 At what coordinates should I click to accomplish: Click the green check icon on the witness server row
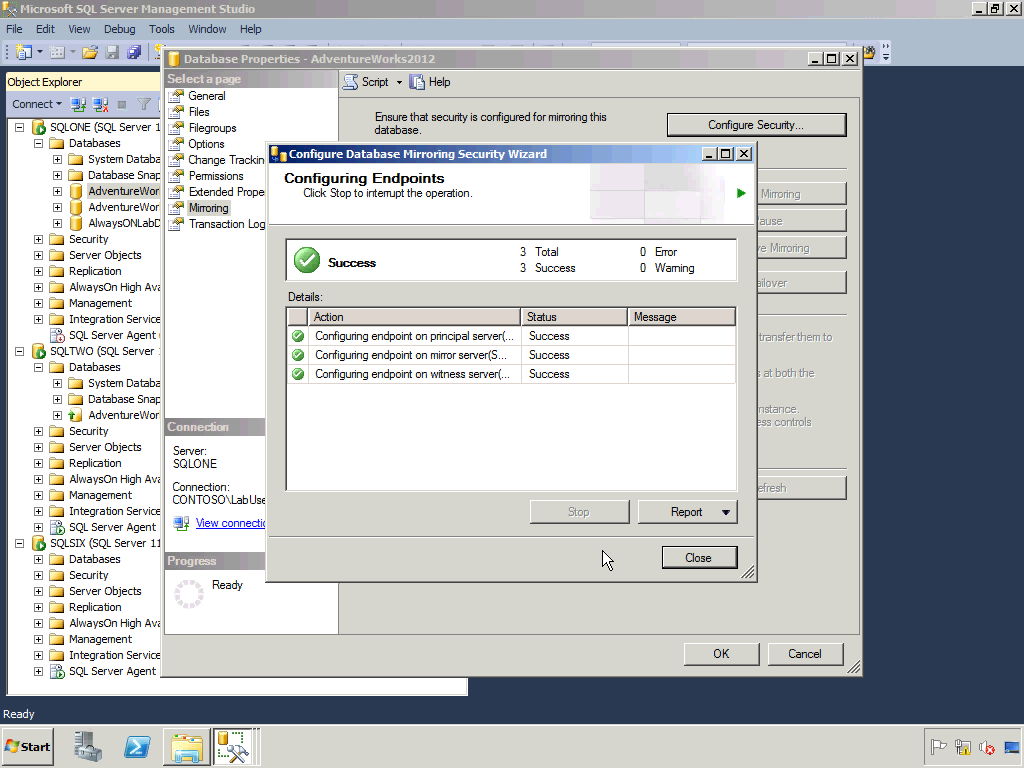(298, 374)
